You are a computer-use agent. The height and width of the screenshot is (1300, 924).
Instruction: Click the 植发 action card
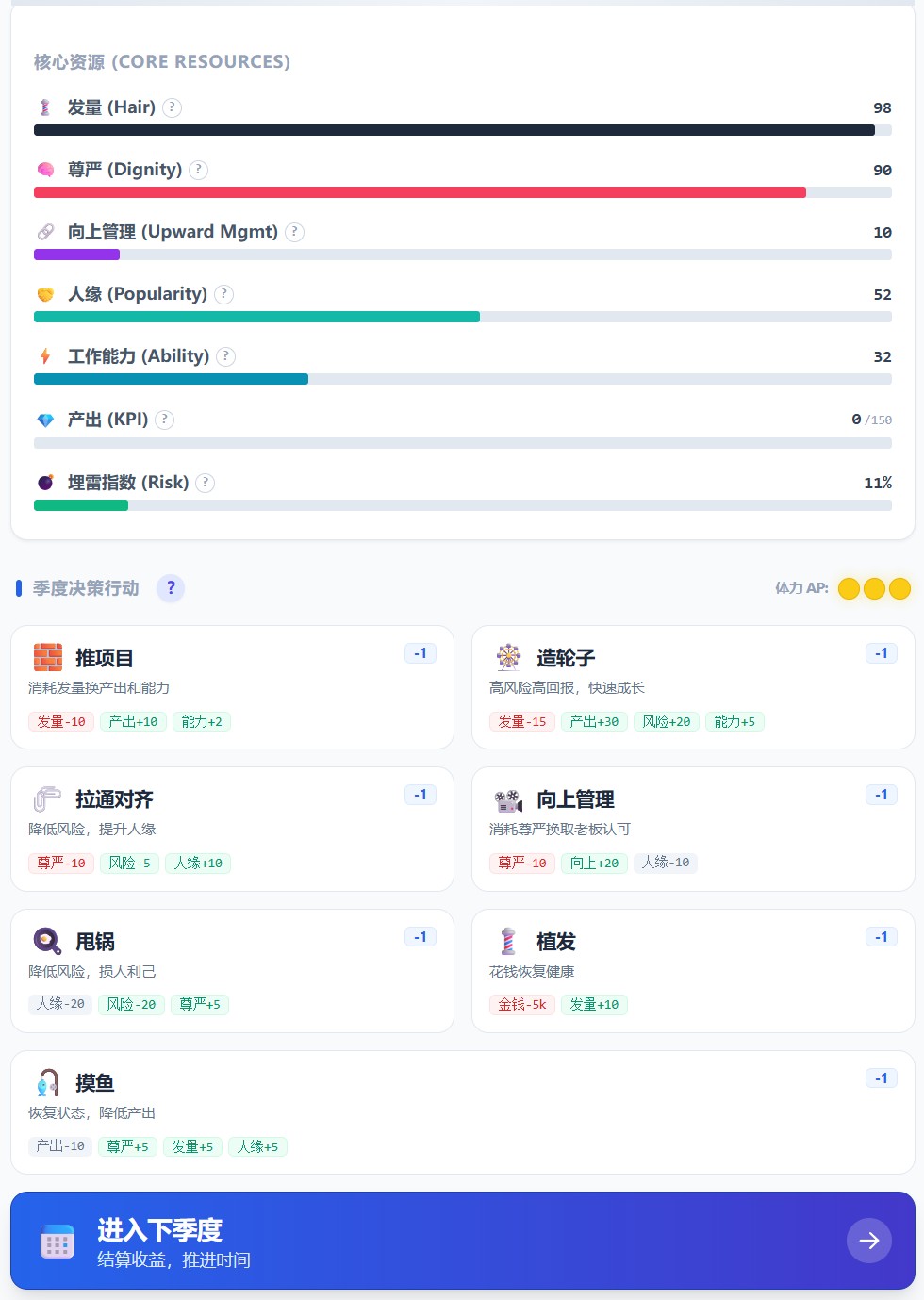[x=692, y=970]
